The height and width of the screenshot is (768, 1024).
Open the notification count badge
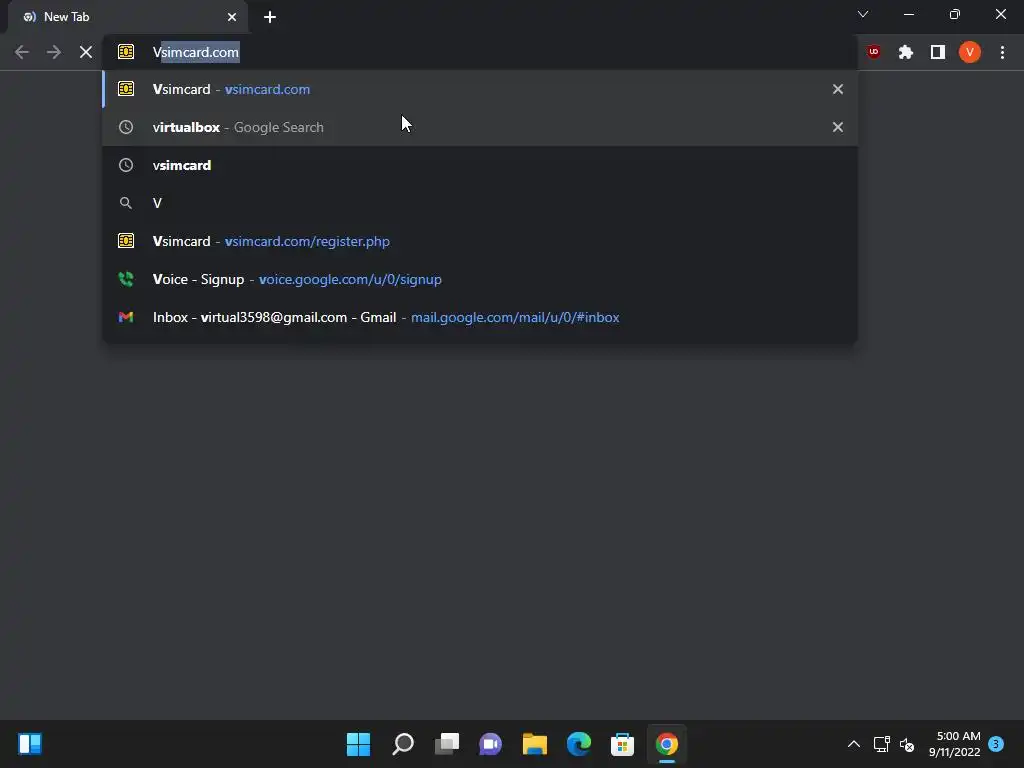click(x=996, y=743)
